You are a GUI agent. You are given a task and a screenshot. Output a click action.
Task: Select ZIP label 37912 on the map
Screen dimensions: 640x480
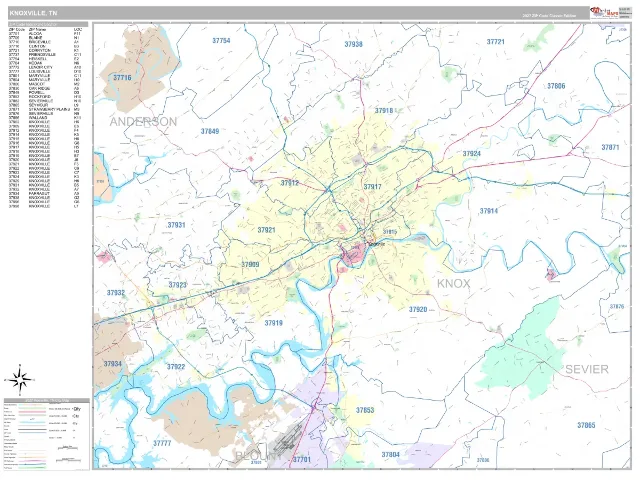coord(289,183)
